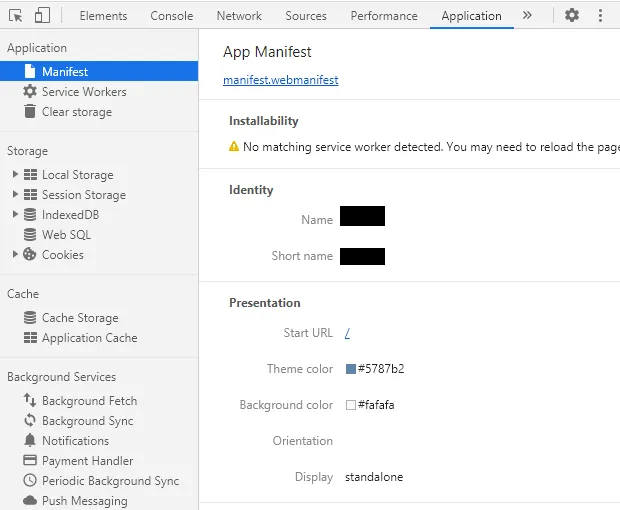Expand the Local Storage tree
The height and width of the screenshot is (510, 620).
coord(15,175)
